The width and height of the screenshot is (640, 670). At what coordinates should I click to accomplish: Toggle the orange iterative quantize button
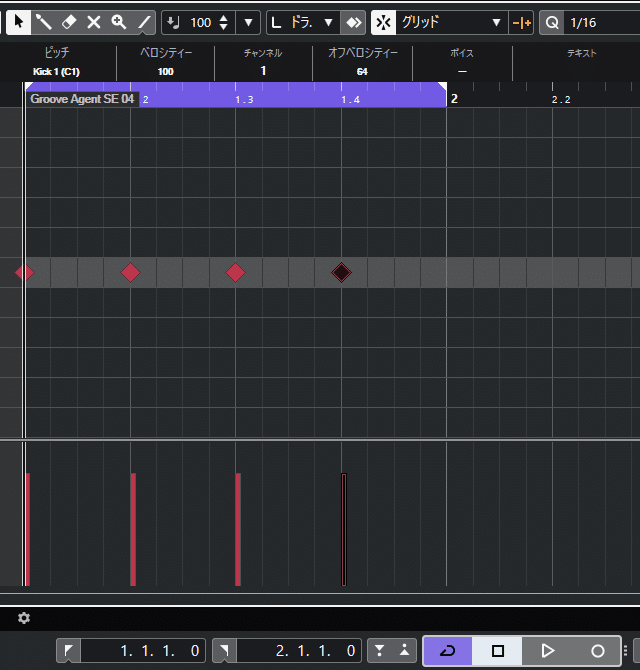pyautogui.click(x=521, y=22)
